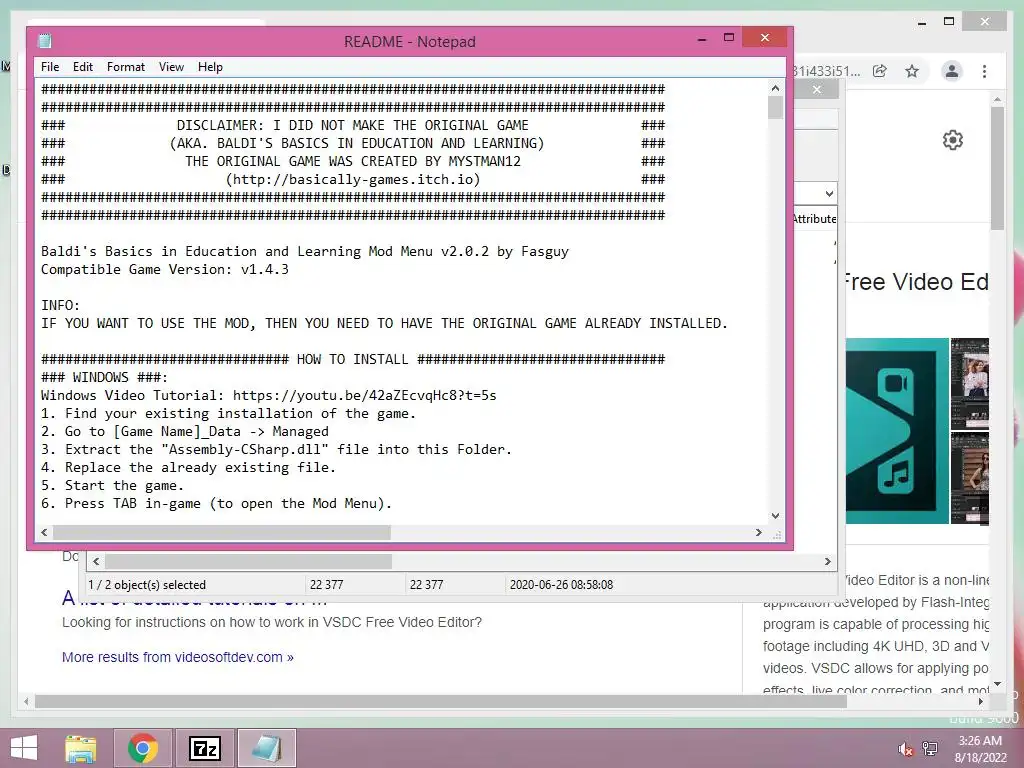Open the Format menu in Notepad

125,67
